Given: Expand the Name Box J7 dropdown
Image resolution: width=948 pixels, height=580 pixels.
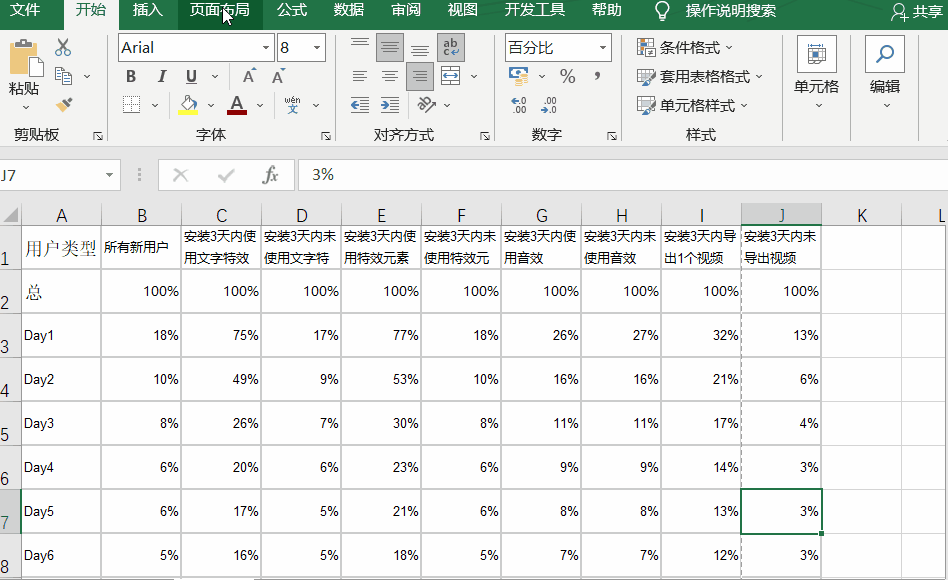Looking at the screenshot, I should (x=109, y=175).
